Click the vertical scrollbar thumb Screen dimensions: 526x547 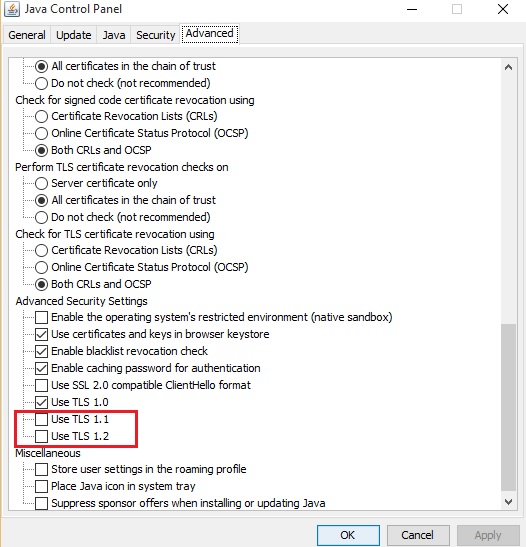click(508, 407)
